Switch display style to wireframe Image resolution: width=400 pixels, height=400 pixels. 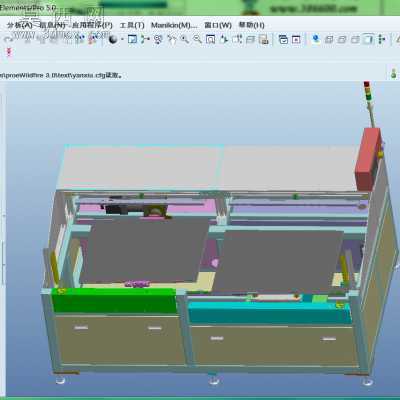(x=329, y=40)
